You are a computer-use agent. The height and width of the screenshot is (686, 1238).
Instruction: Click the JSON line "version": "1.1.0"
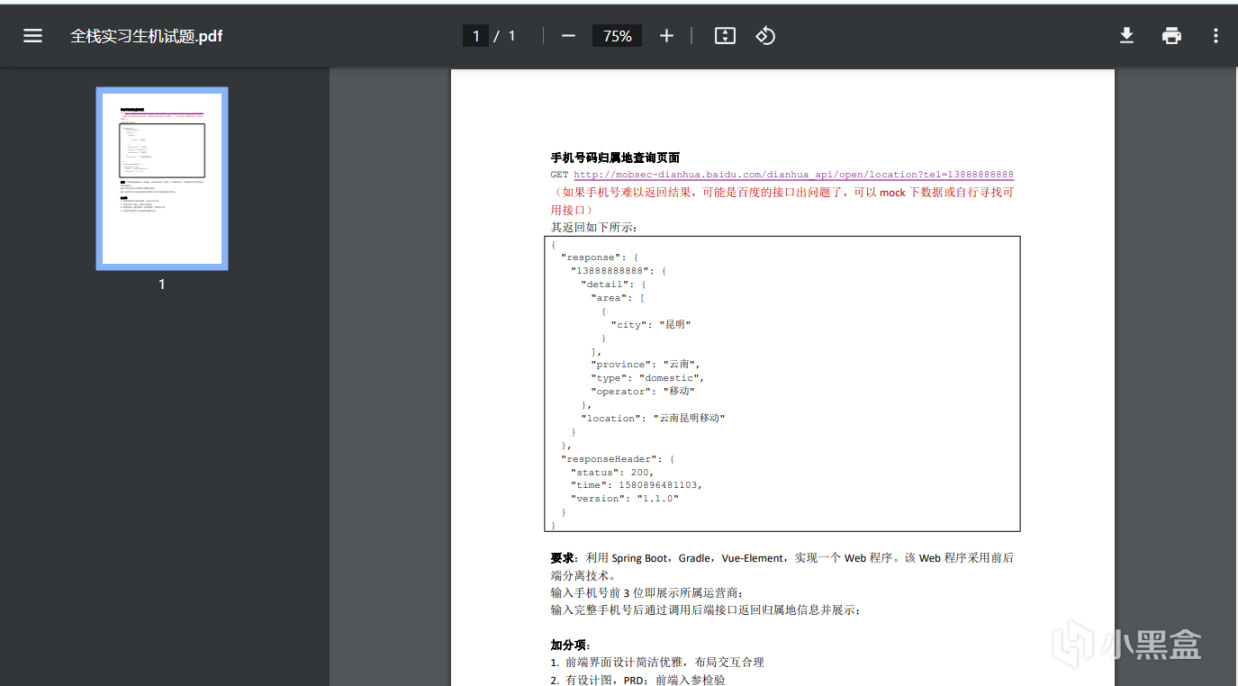click(x=625, y=498)
